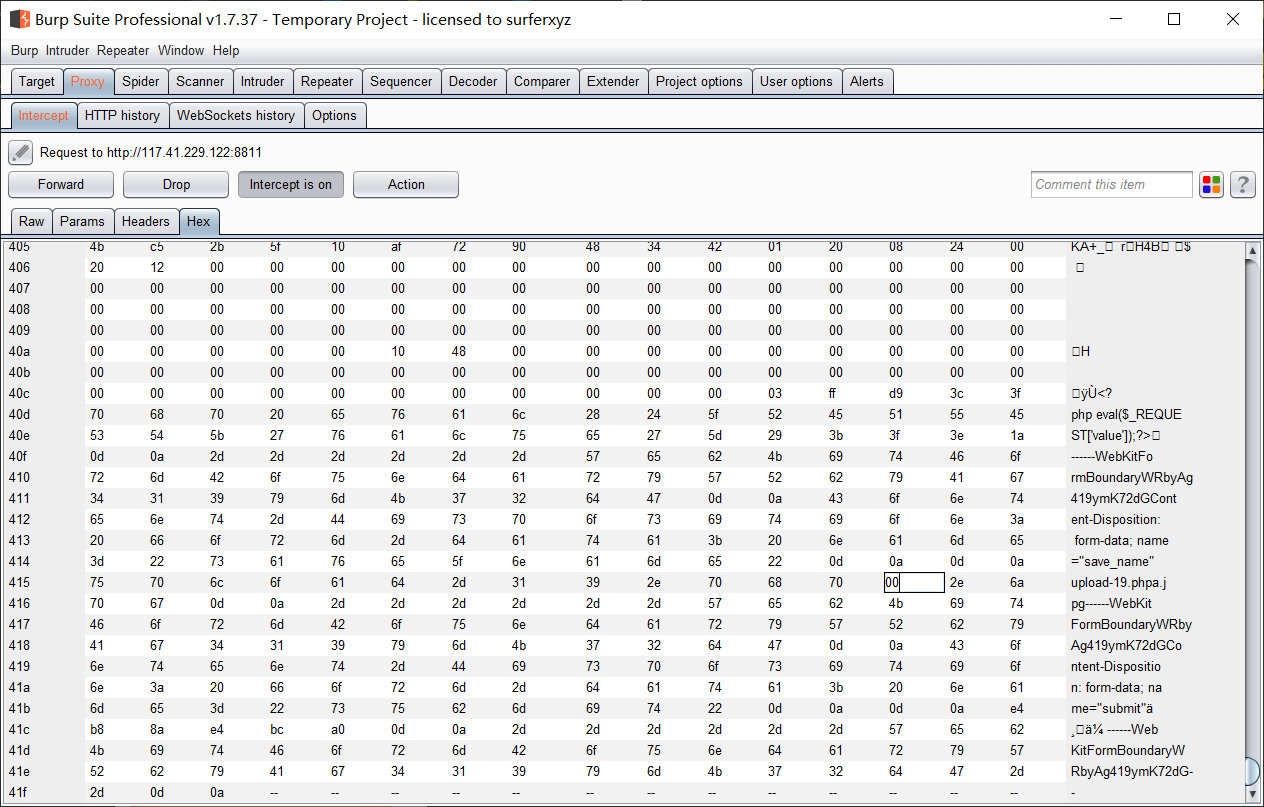Image resolution: width=1264 pixels, height=807 pixels.
Task: Open the Alerts tab
Action: 867,82
